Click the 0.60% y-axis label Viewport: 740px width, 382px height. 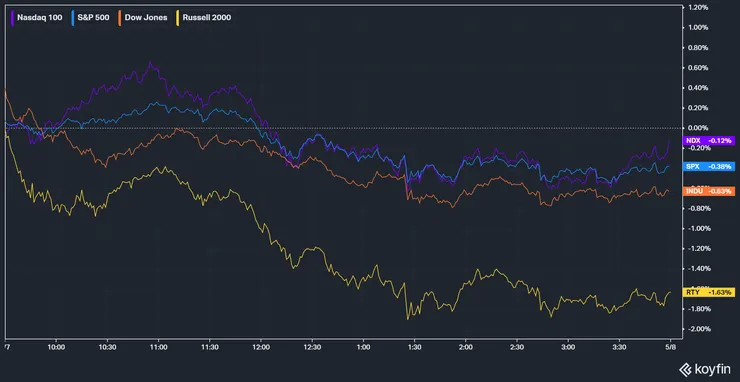tap(699, 68)
